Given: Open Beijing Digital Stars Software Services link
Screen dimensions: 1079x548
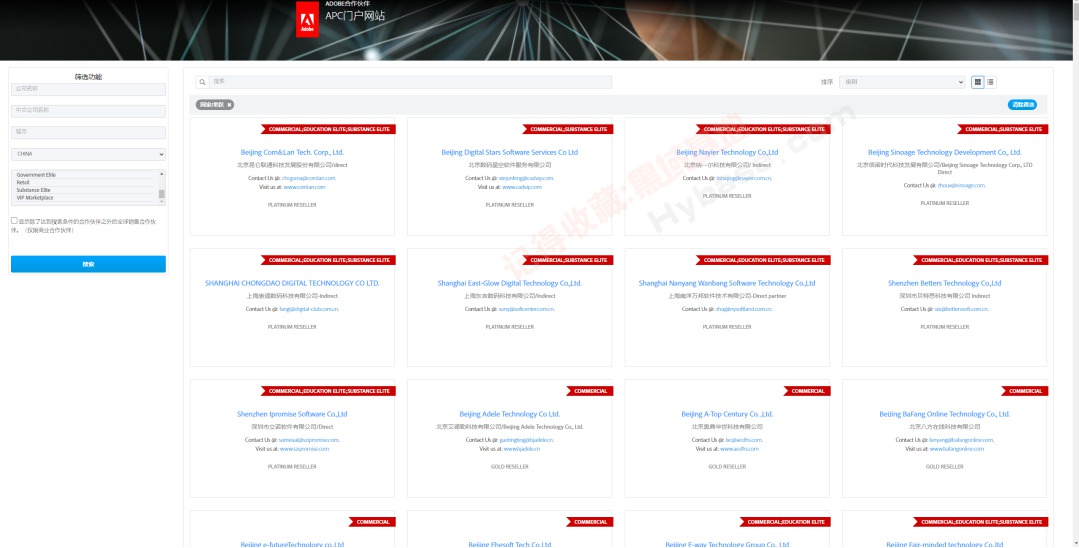Looking at the screenshot, I should (x=509, y=152).
